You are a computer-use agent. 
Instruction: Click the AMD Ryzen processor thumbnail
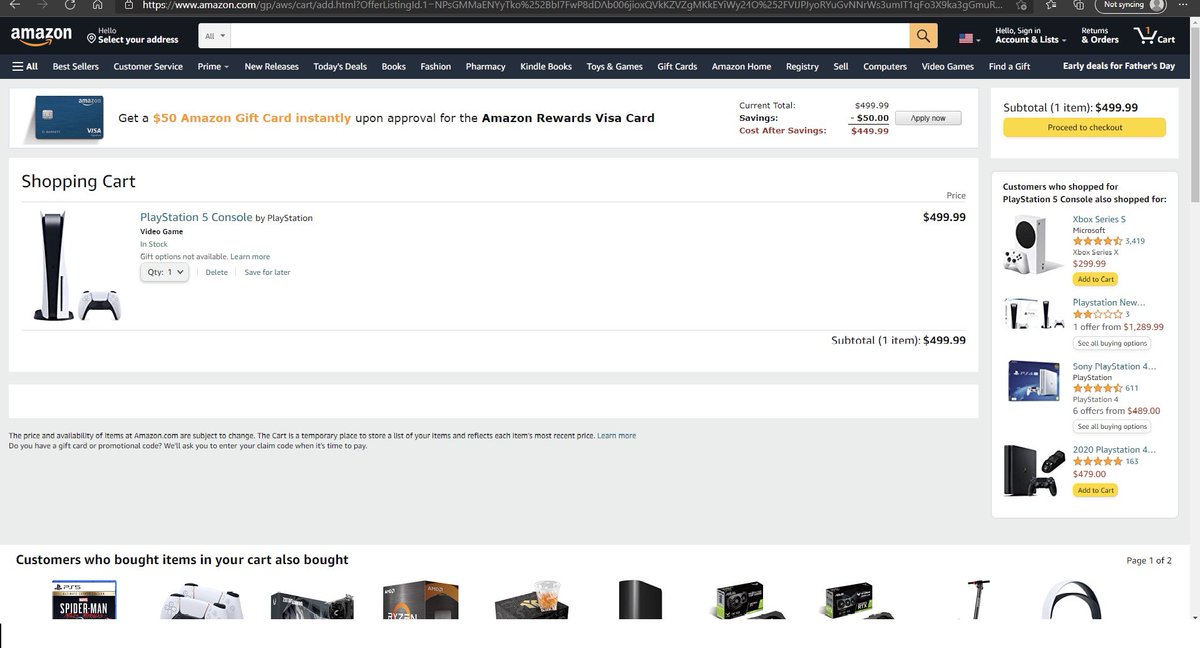tap(420, 599)
